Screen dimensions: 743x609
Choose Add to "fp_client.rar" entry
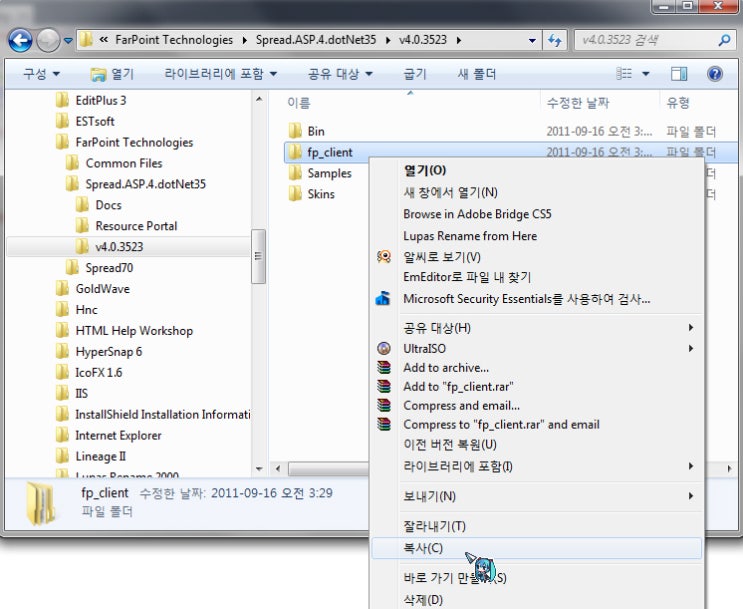click(536, 387)
